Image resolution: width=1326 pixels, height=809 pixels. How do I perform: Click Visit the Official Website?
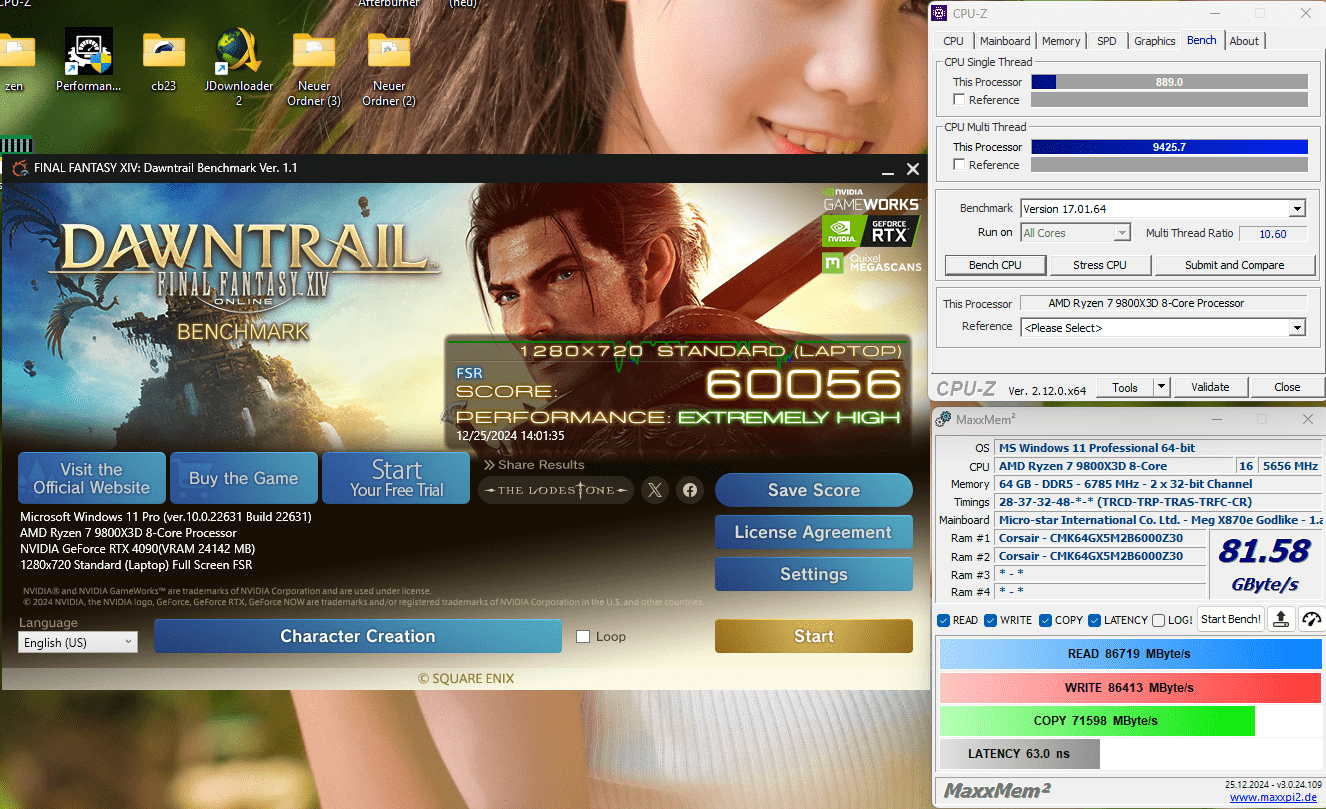click(92, 478)
